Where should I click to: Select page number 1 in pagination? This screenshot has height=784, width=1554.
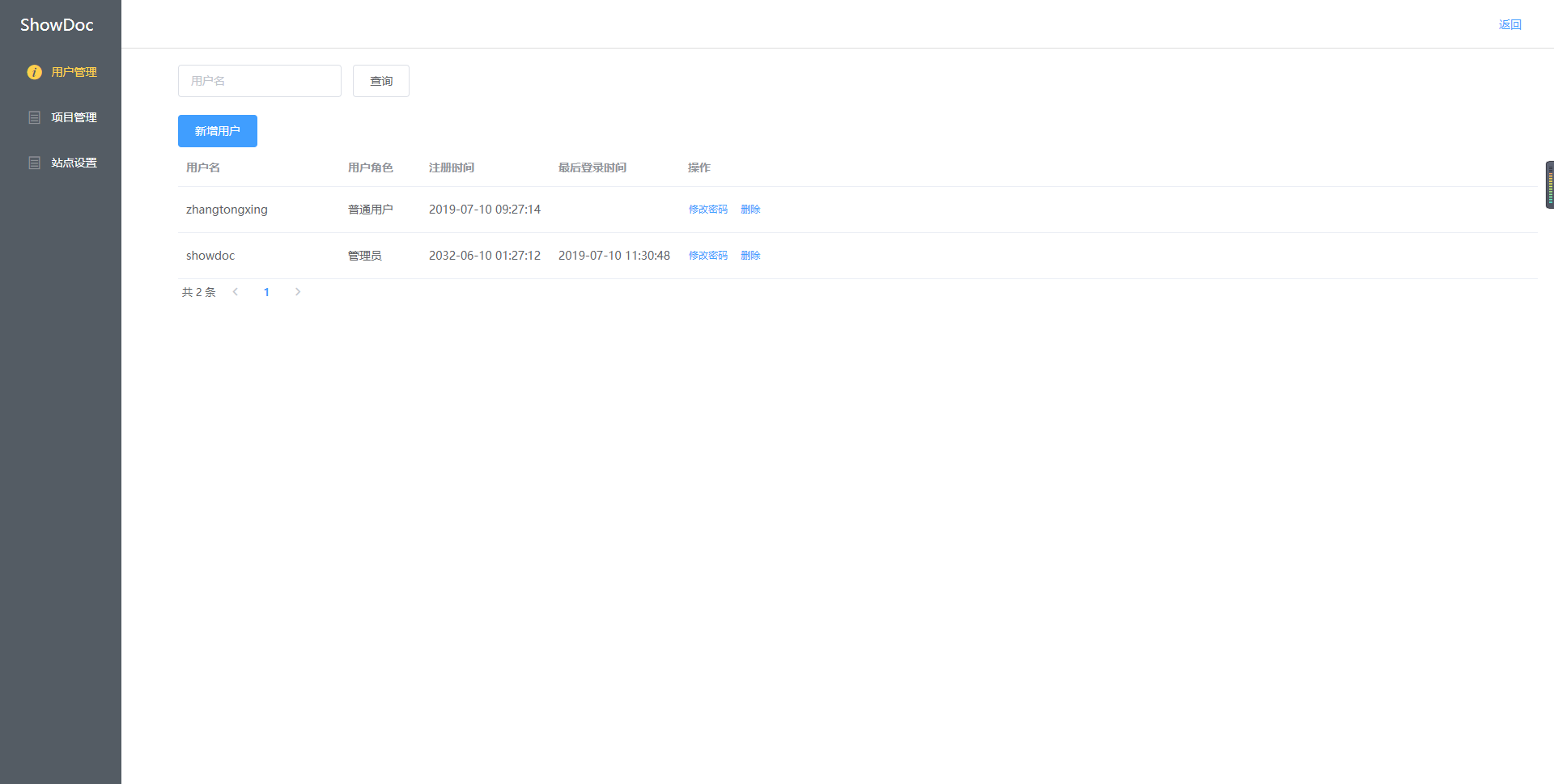[x=267, y=292]
